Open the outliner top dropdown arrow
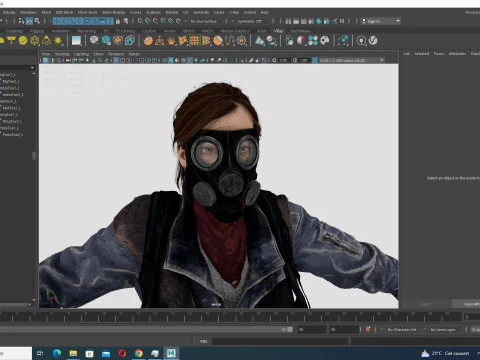Viewport: 480px width, 360px height. [32, 68]
